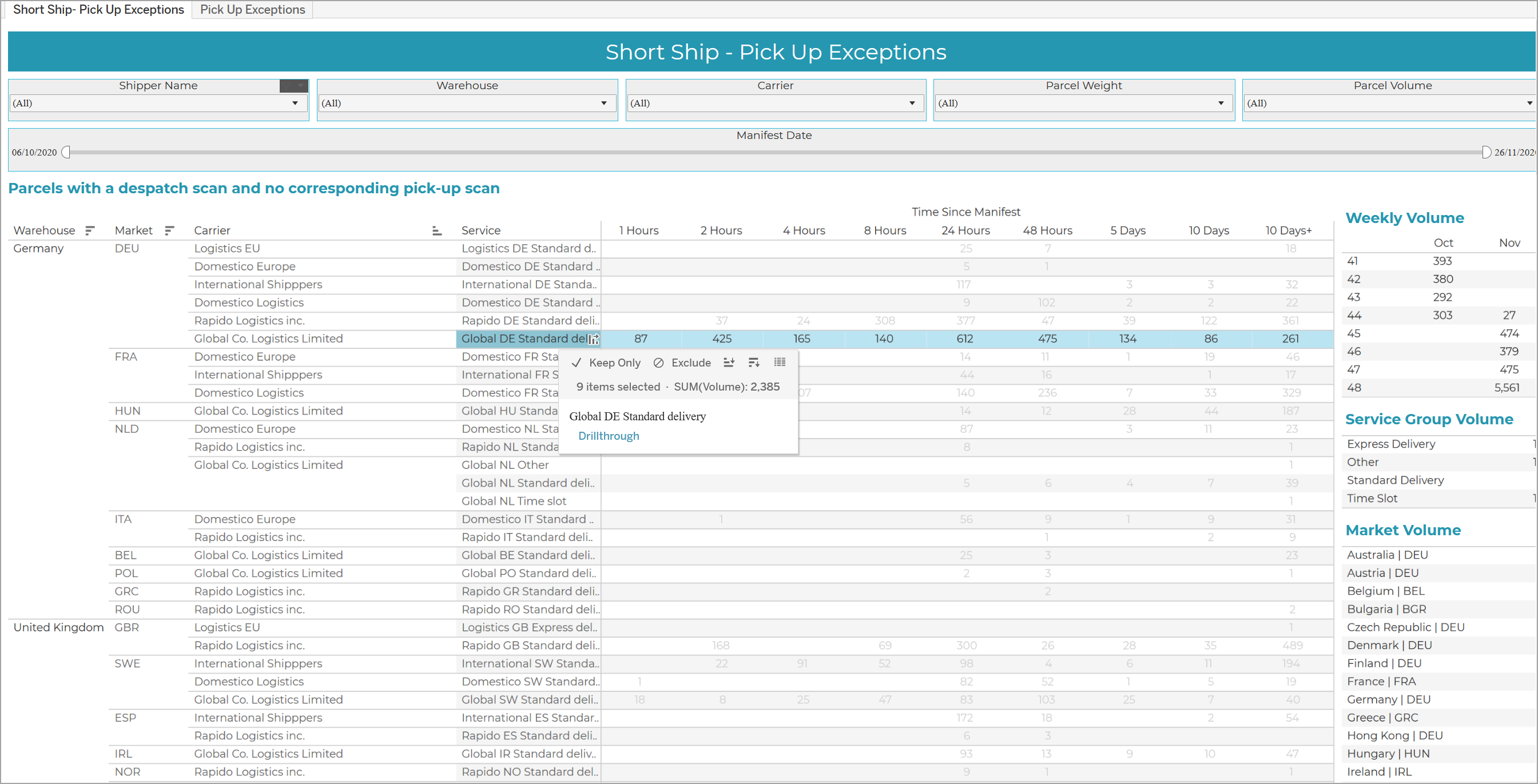Select Time Slot service group row
The image size is (1538, 784).
pyautogui.click(x=1372, y=498)
